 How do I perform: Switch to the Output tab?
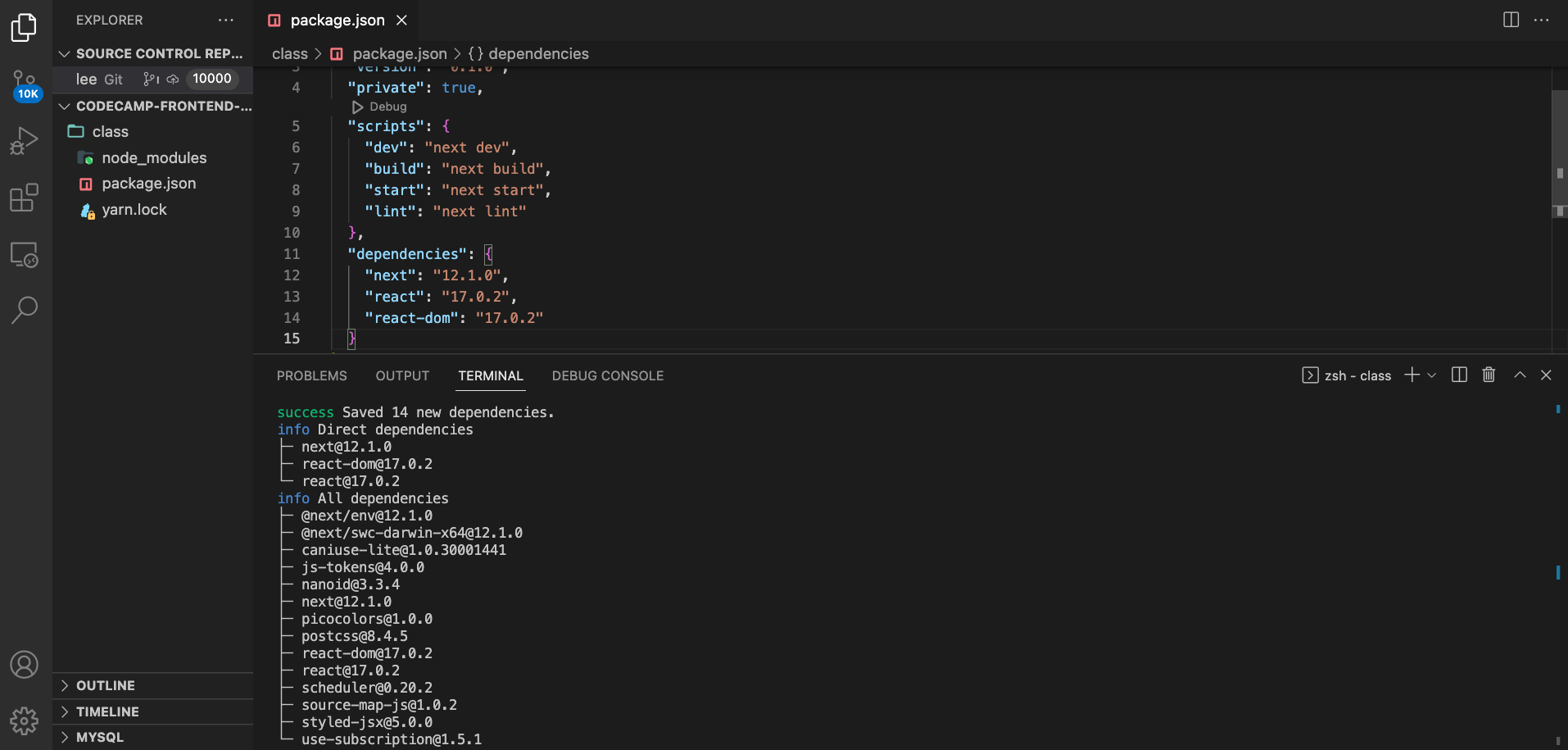pyautogui.click(x=402, y=375)
